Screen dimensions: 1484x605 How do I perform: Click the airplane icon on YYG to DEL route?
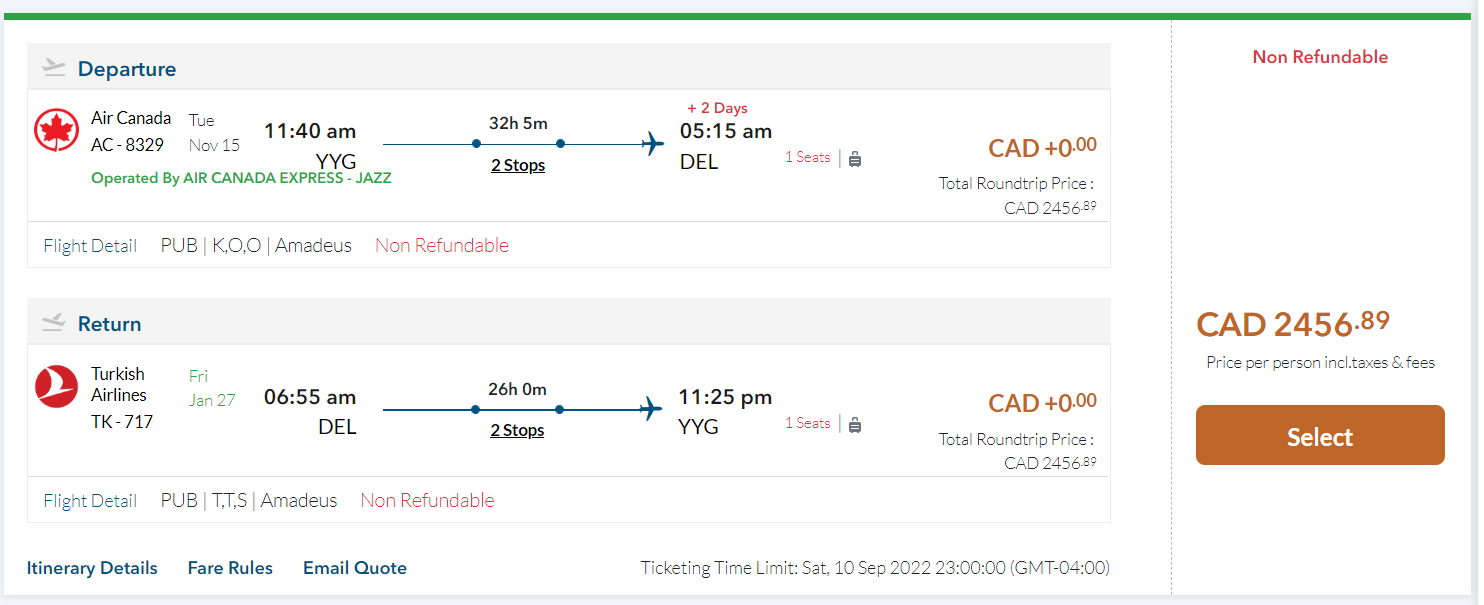click(x=653, y=144)
